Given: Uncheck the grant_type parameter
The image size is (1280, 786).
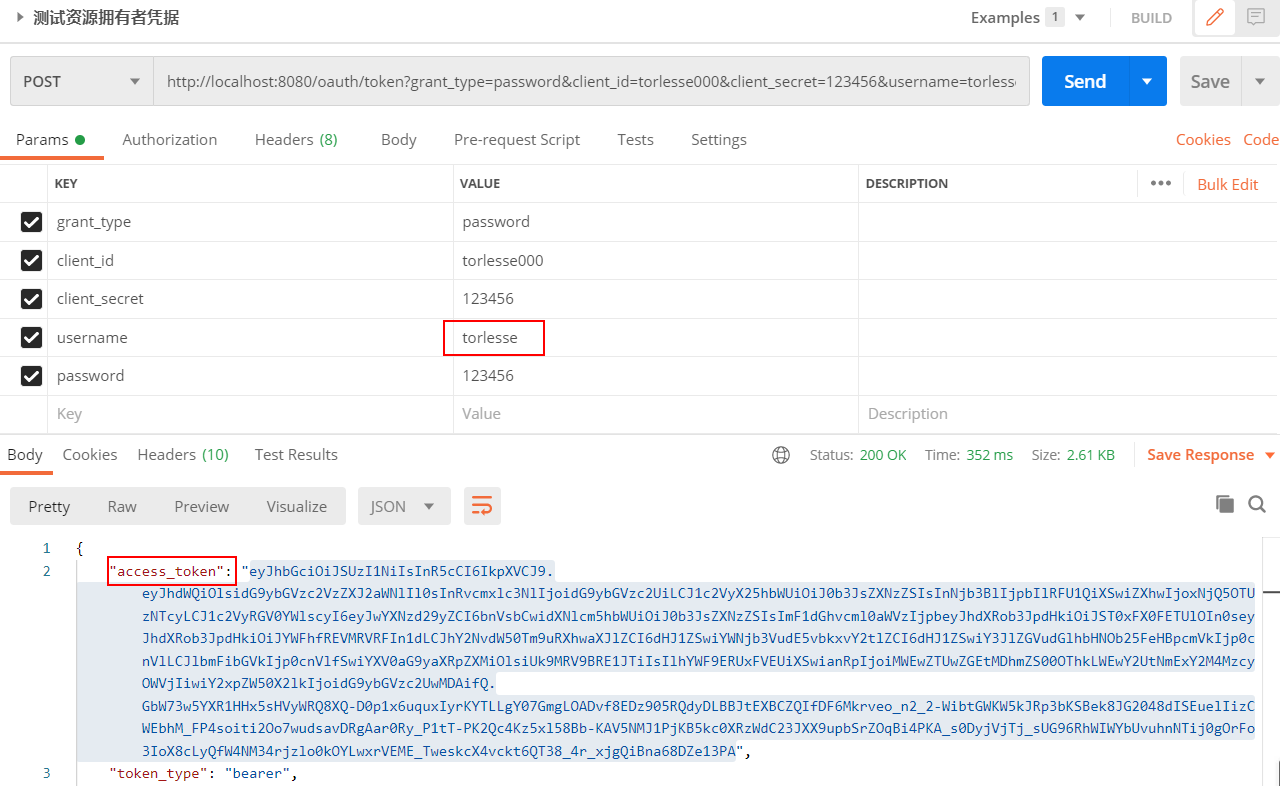Looking at the screenshot, I should coord(31,222).
